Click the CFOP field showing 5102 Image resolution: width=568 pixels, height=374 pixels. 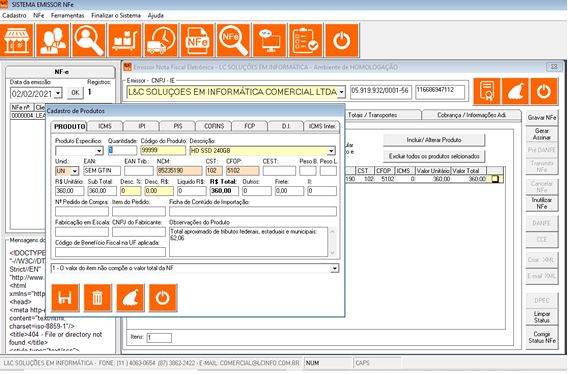tap(242, 171)
